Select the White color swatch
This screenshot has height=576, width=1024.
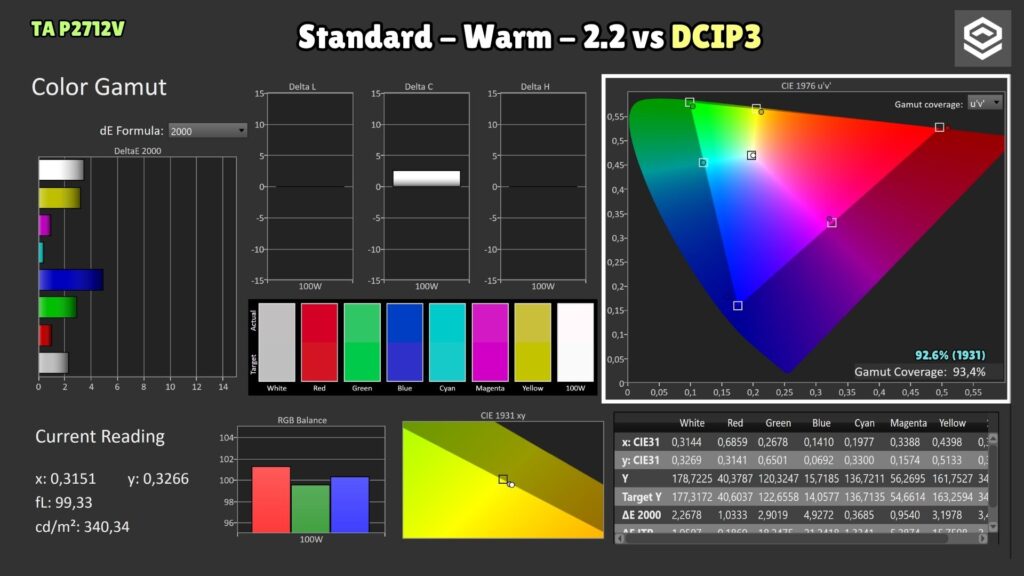click(x=277, y=342)
